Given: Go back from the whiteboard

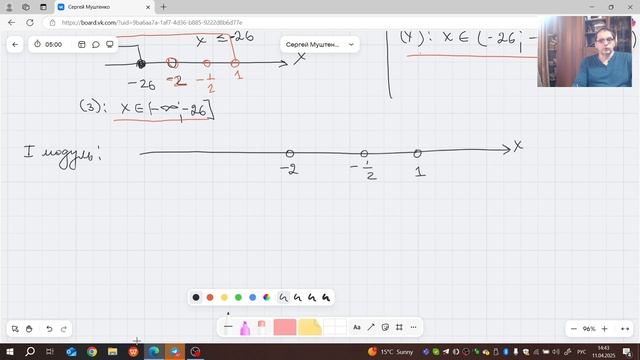Looking at the screenshot, I should coord(15,44).
